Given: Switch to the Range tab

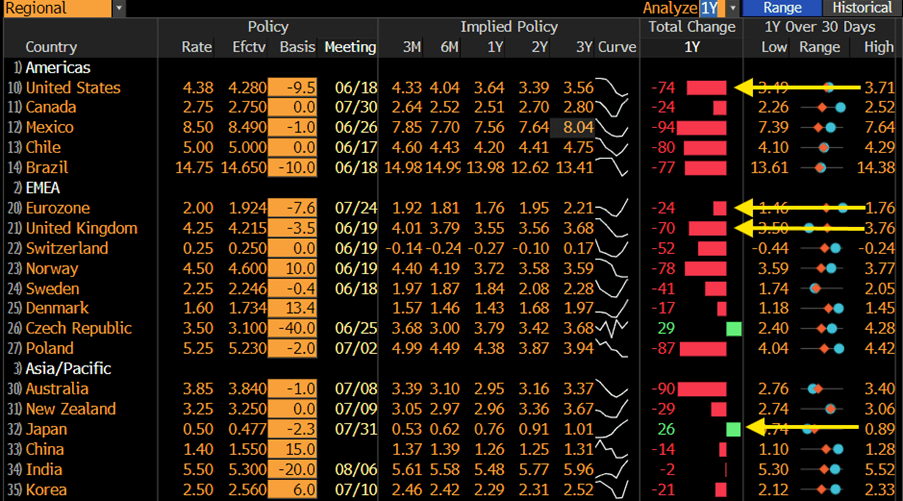Looking at the screenshot, I should [782, 8].
